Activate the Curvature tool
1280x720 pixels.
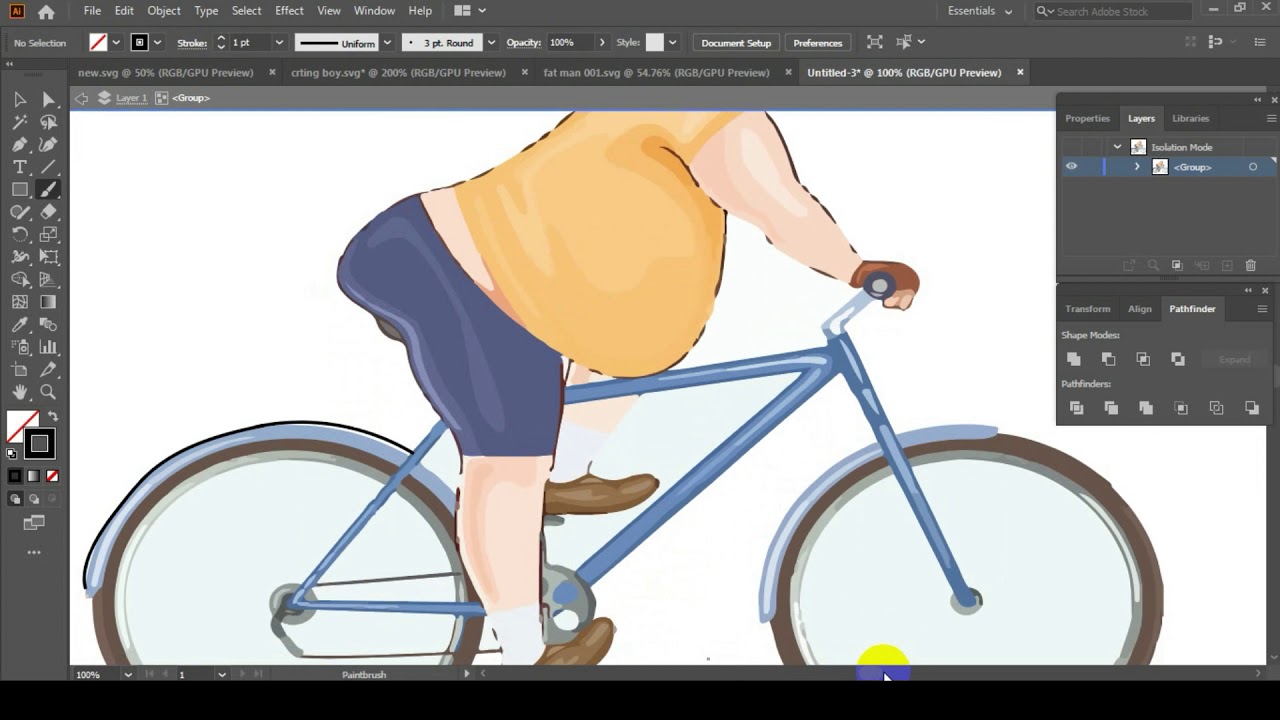pyautogui.click(x=48, y=145)
